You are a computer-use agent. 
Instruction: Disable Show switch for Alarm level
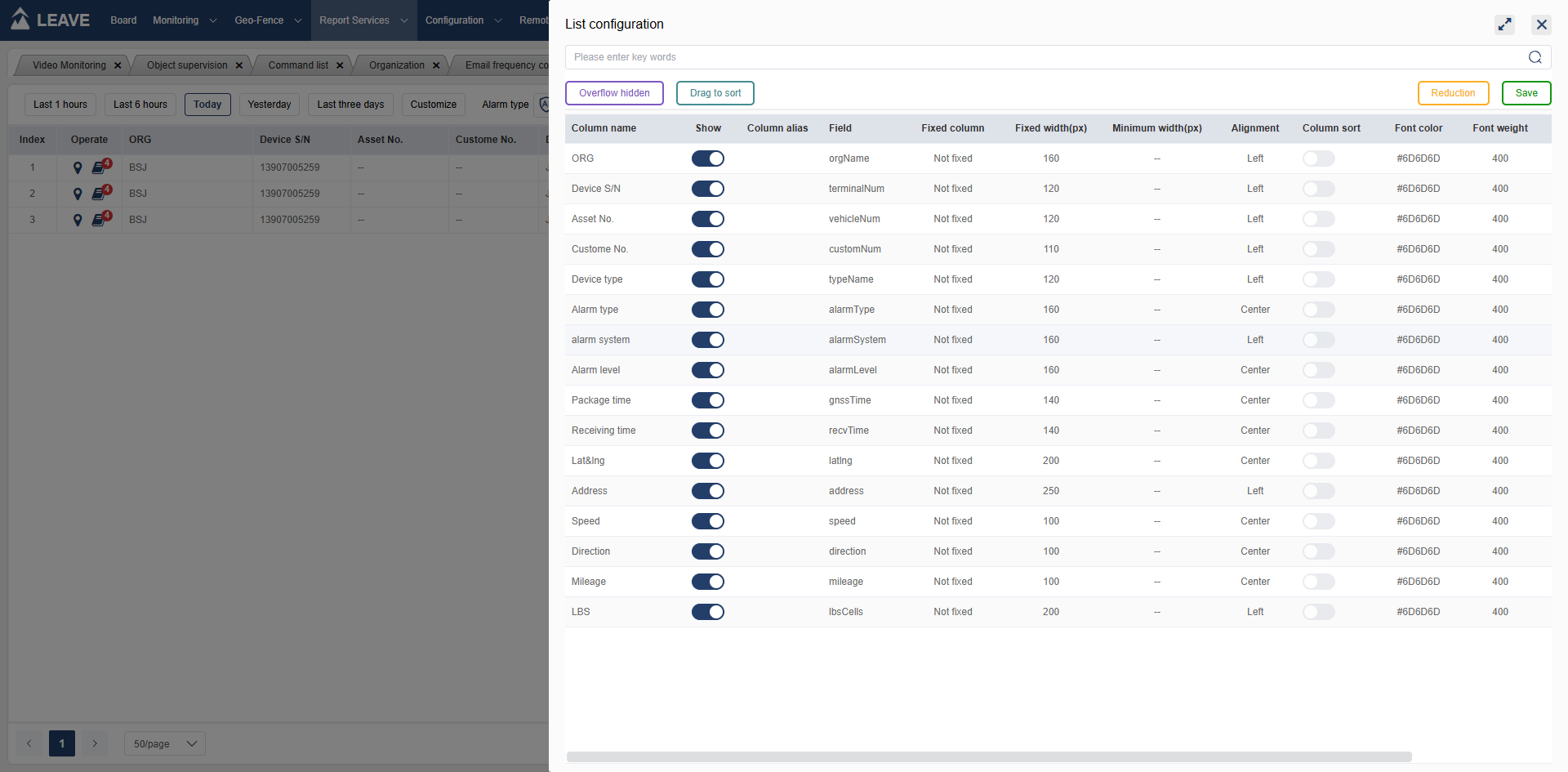click(707, 370)
